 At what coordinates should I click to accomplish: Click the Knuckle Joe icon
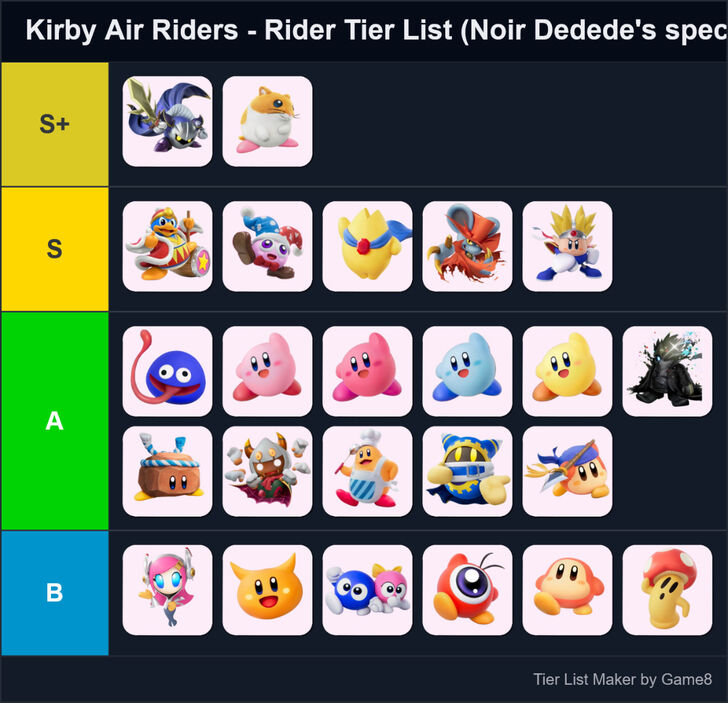[x=567, y=246]
